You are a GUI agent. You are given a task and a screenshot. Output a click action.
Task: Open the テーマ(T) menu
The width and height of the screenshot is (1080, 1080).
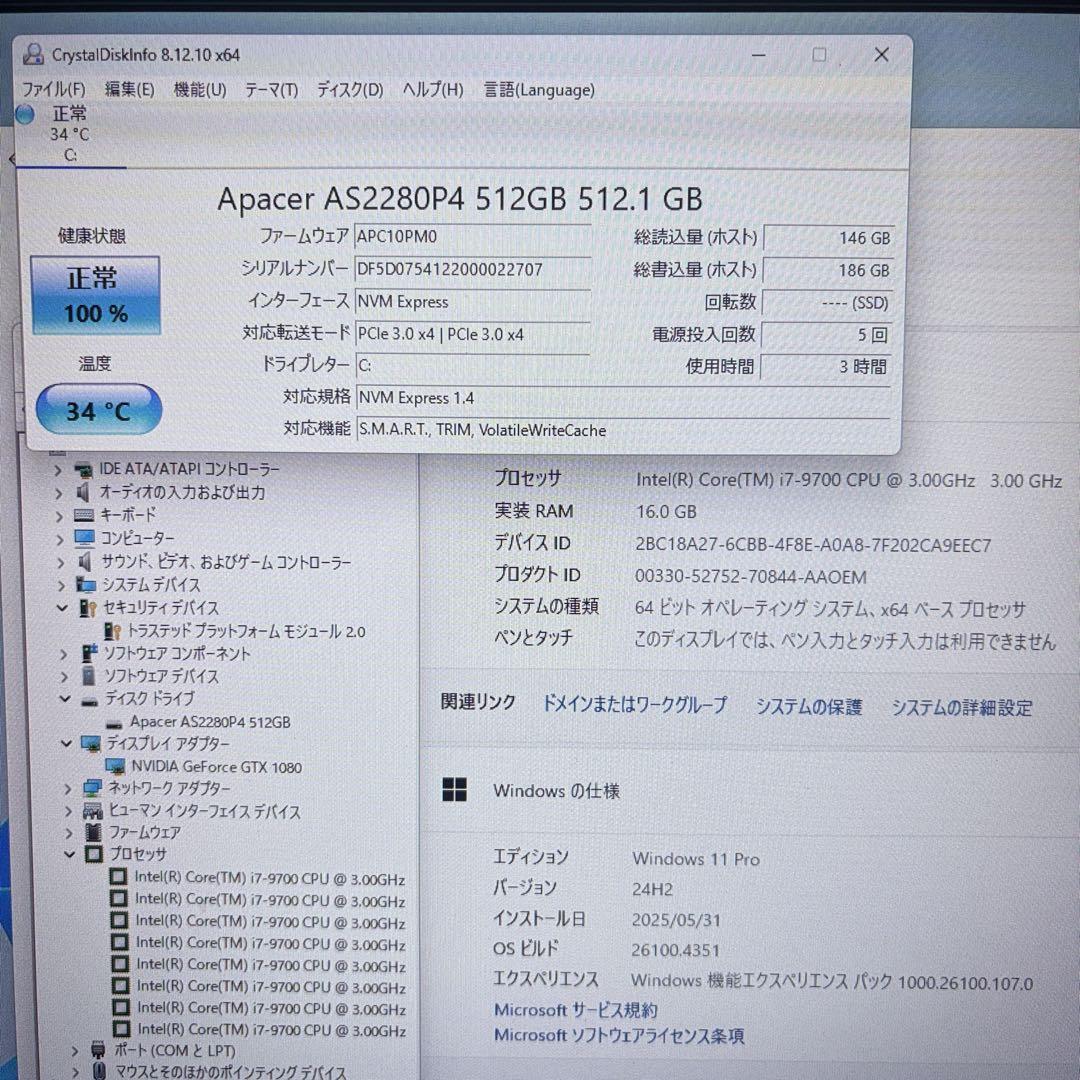271,90
